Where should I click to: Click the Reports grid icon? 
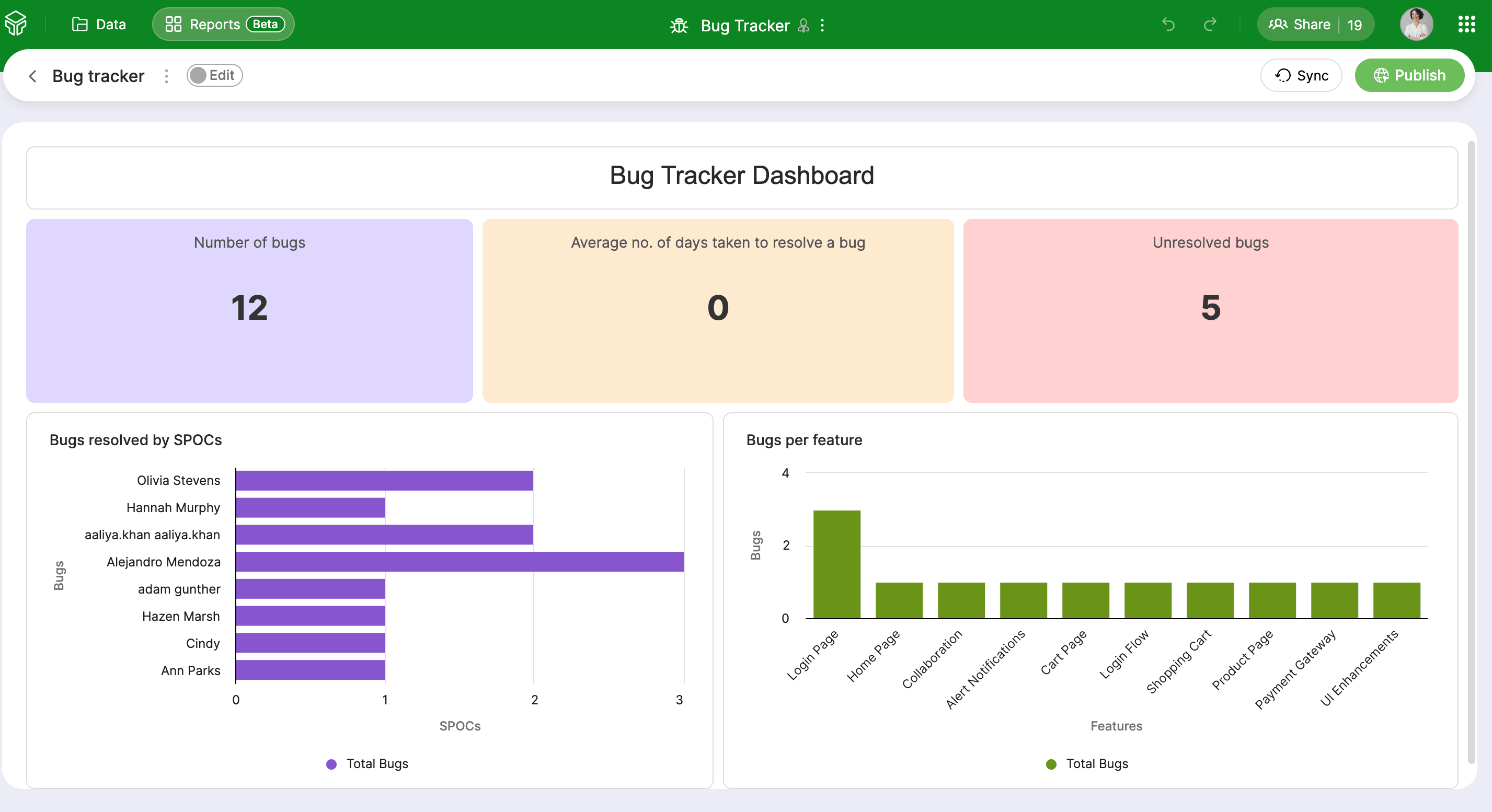(x=173, y=25)
